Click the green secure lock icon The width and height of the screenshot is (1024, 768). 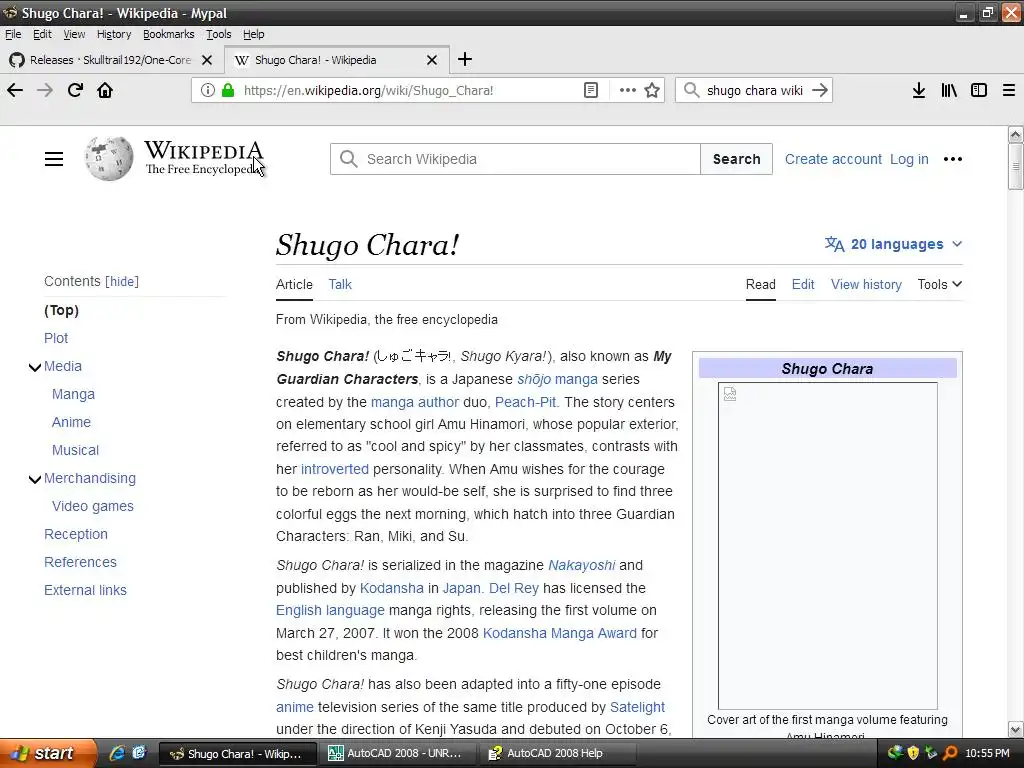tap(227, 90)
